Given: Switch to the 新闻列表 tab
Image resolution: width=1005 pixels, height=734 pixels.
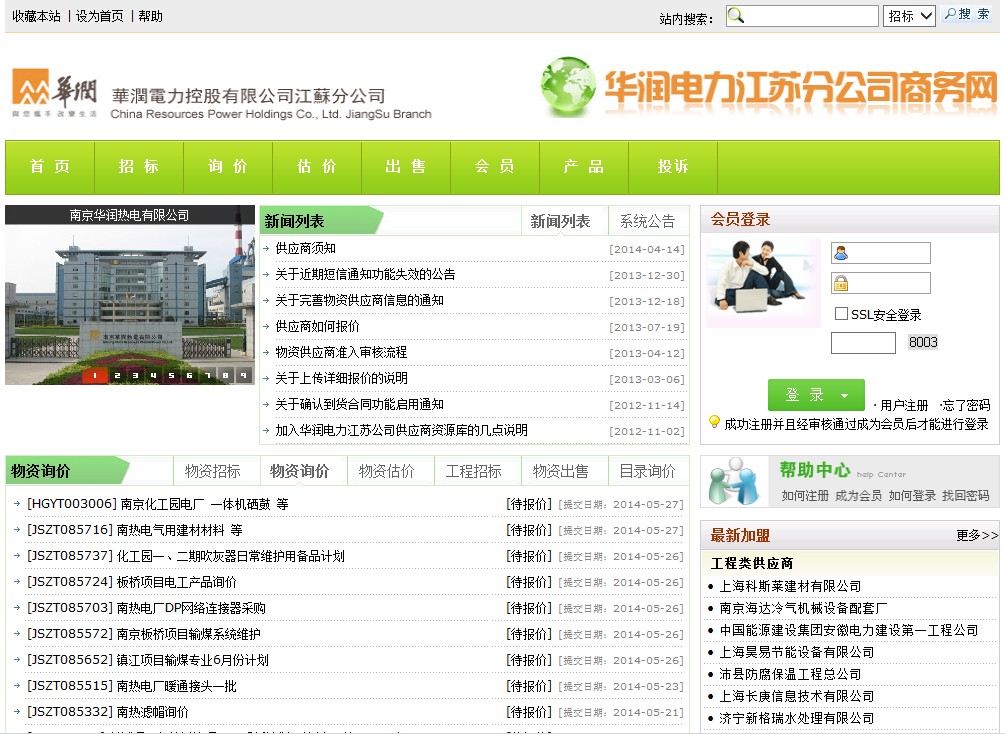Looking at the screenshot, I should [x=561, y=221].
